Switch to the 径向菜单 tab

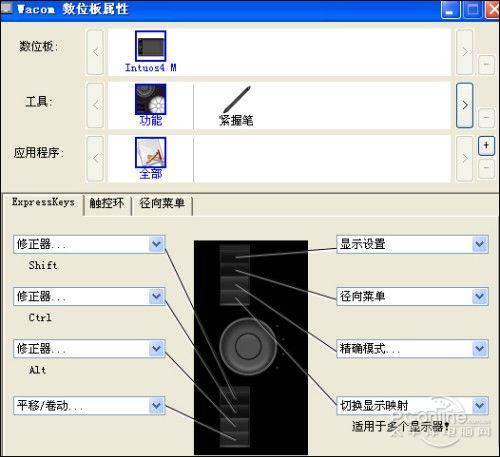pyautogui.click(x=162, y=203)
